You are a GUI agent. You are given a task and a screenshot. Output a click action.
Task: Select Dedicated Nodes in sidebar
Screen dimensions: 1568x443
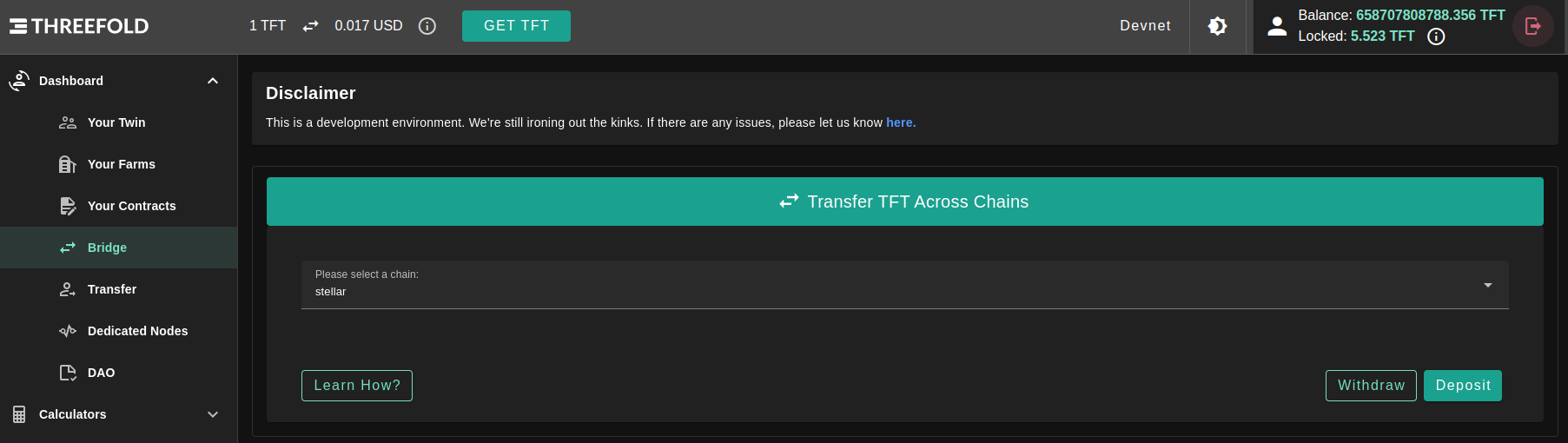[137, 331]
